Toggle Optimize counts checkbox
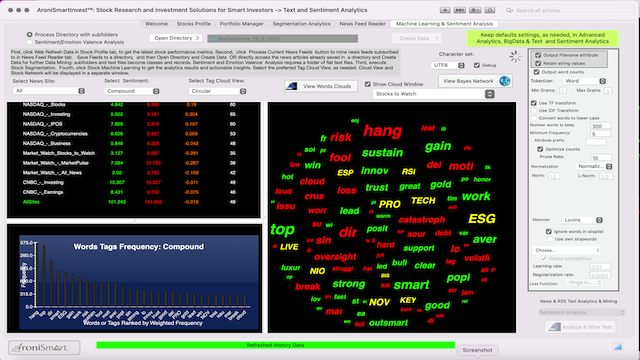The width and height of the screenshot is (640, 360). coord(540,149)
